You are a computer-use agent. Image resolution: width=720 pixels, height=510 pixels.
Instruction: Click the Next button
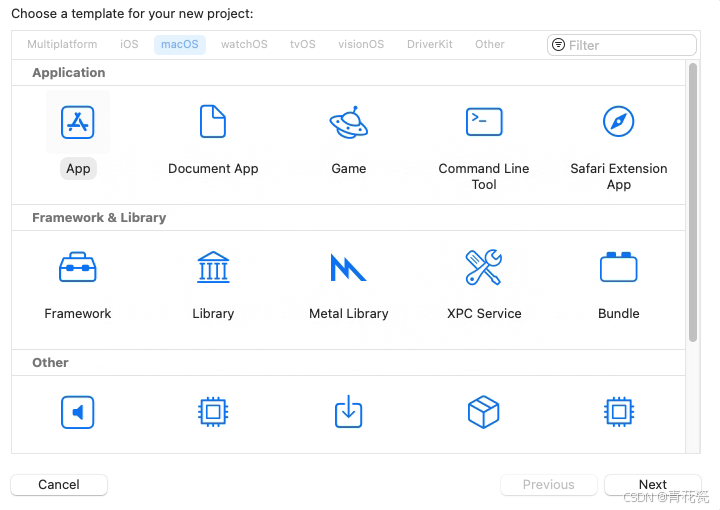[x=652, y=485]
